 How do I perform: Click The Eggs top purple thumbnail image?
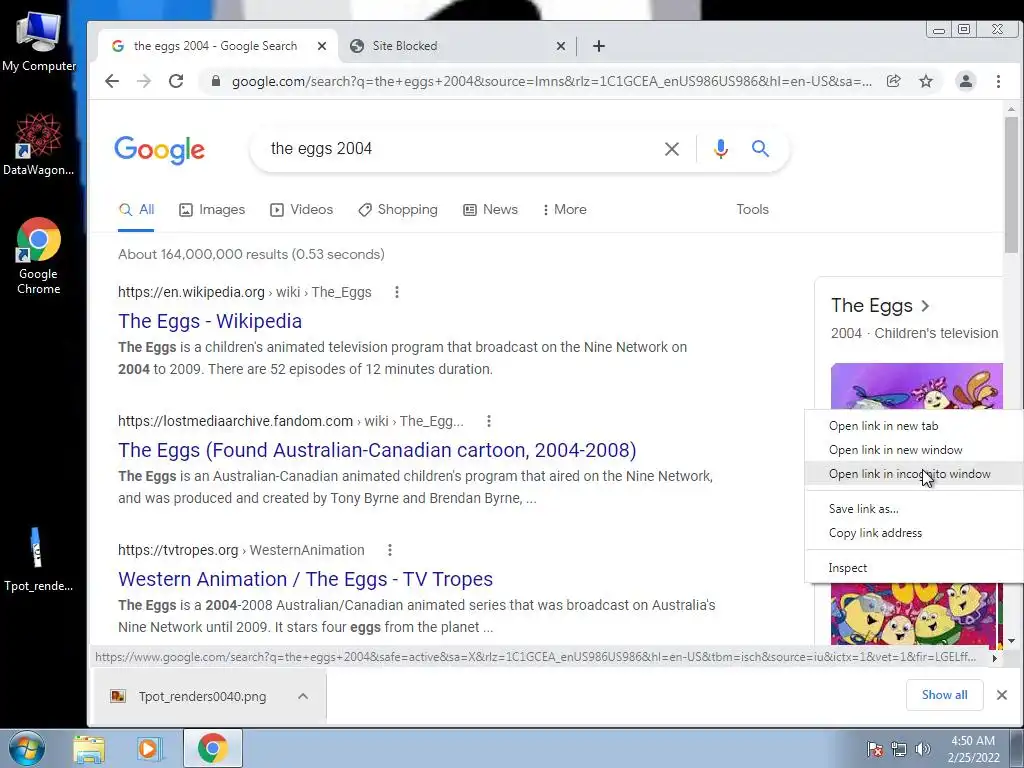coord(916,386)
